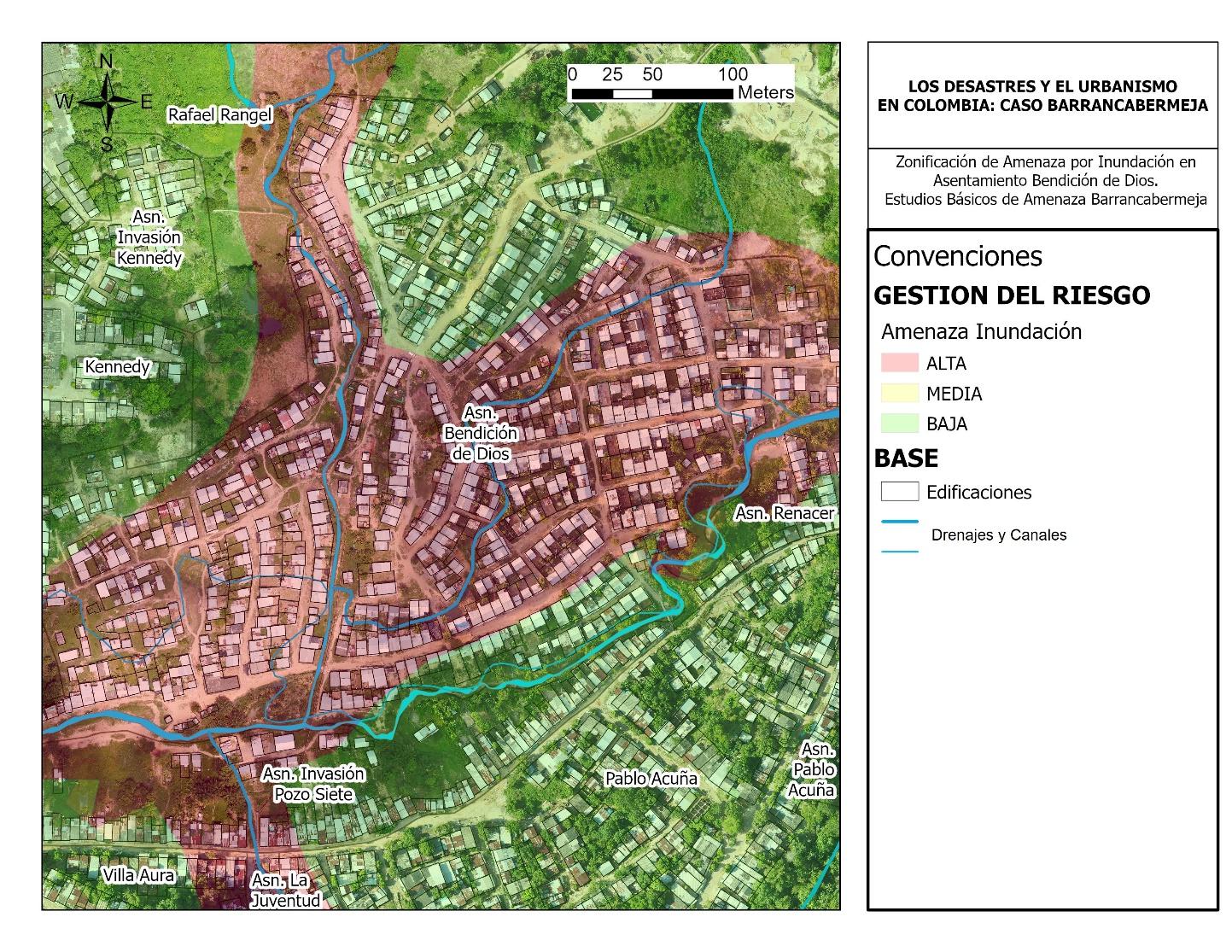This screenshot has width=1232, height=952.
Task: Click the 'Meters' scale unit label
Action: click(x=765, y=92)
